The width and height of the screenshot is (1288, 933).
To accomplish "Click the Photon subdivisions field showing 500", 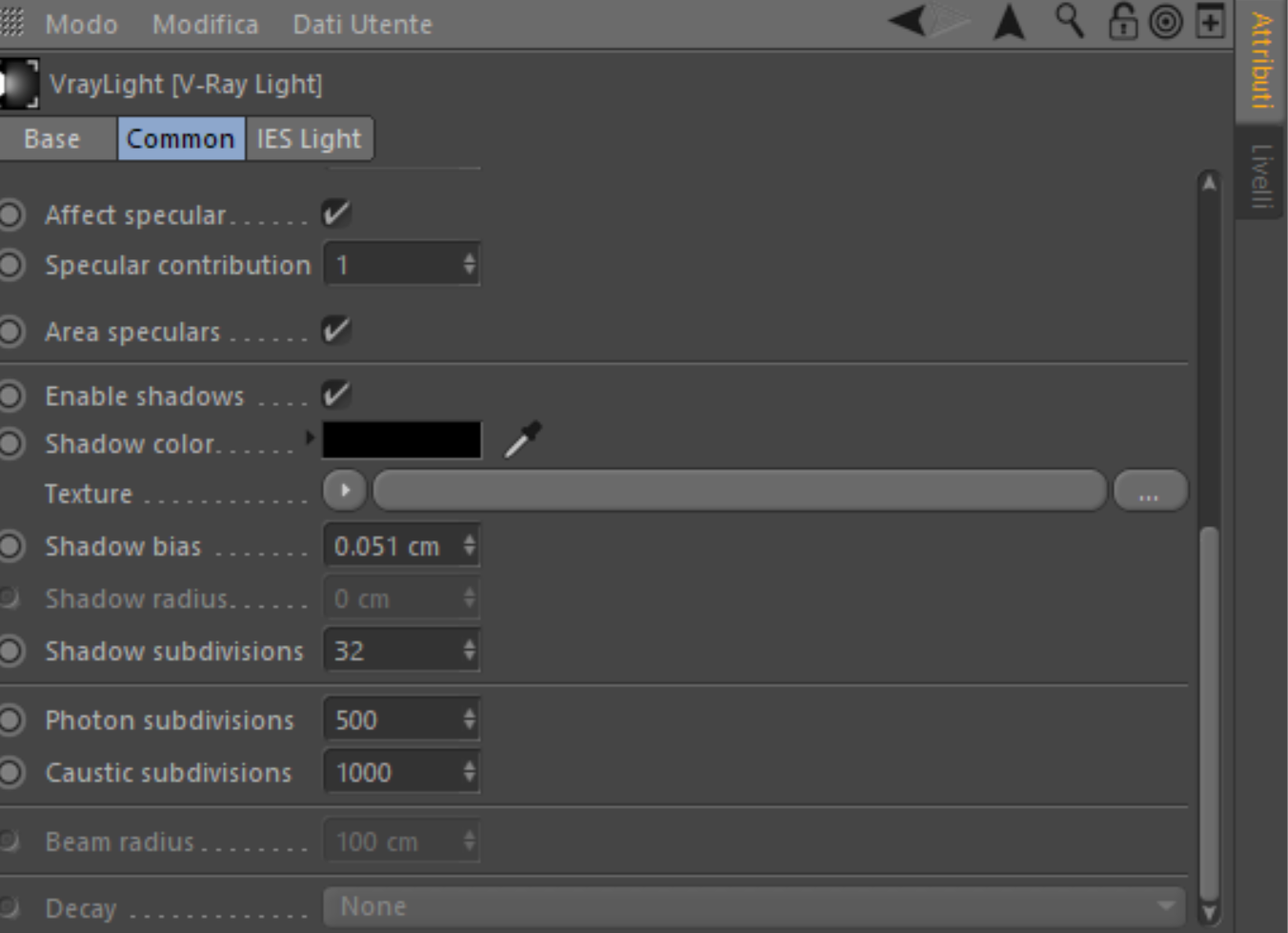I will (x=401, y=720).
